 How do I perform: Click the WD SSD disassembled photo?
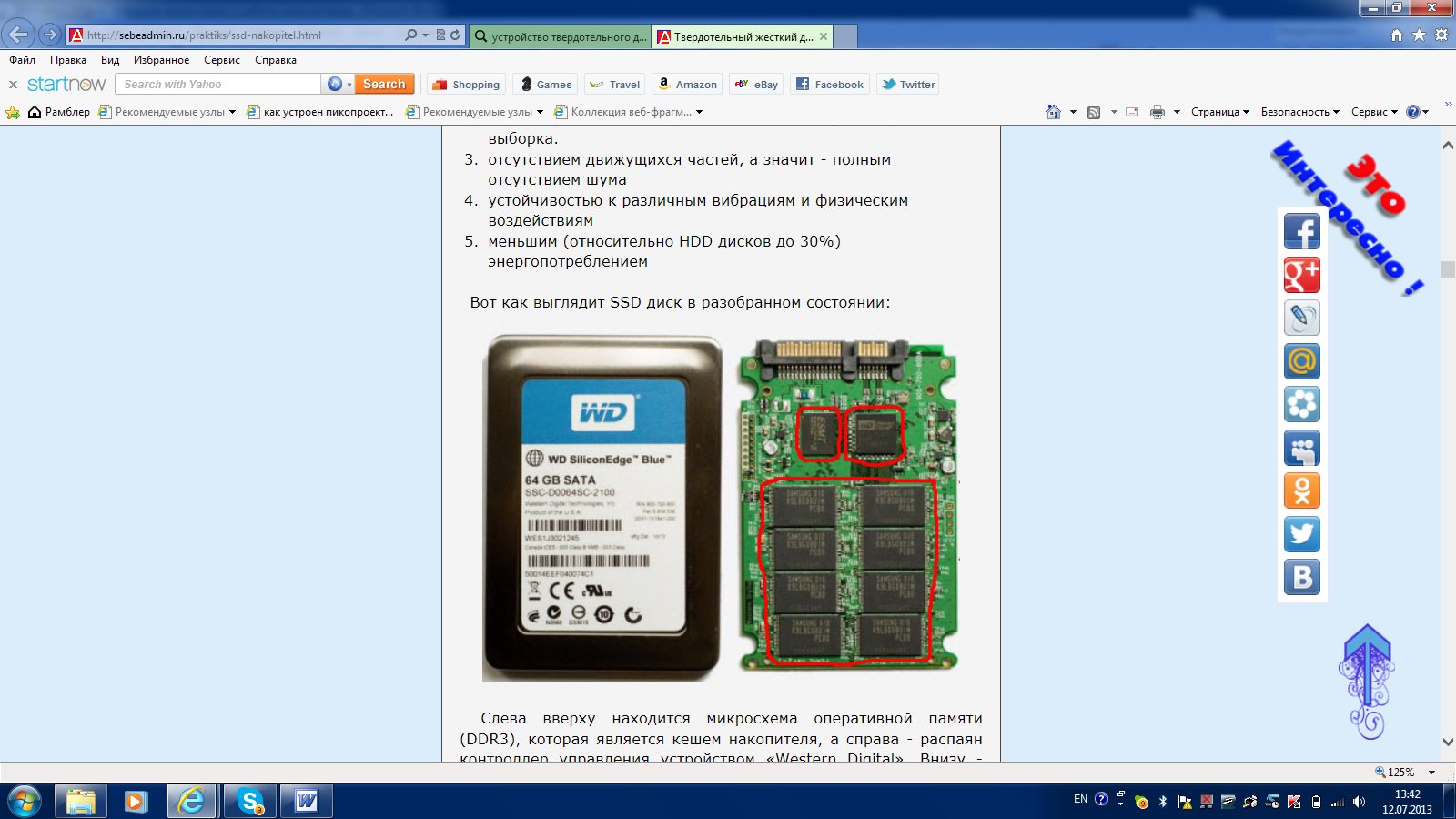click(x=721, y=508)
